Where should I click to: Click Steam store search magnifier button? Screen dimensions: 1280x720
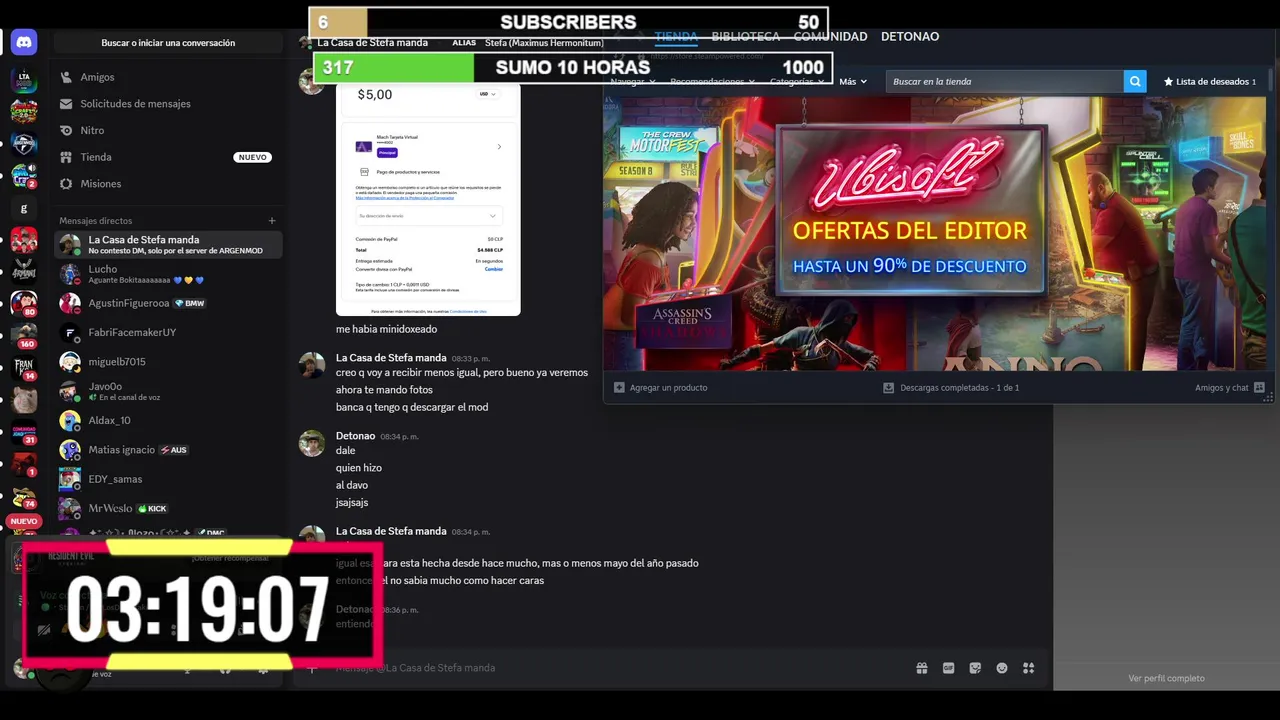pyautogui.click(x=1134, y=81)
